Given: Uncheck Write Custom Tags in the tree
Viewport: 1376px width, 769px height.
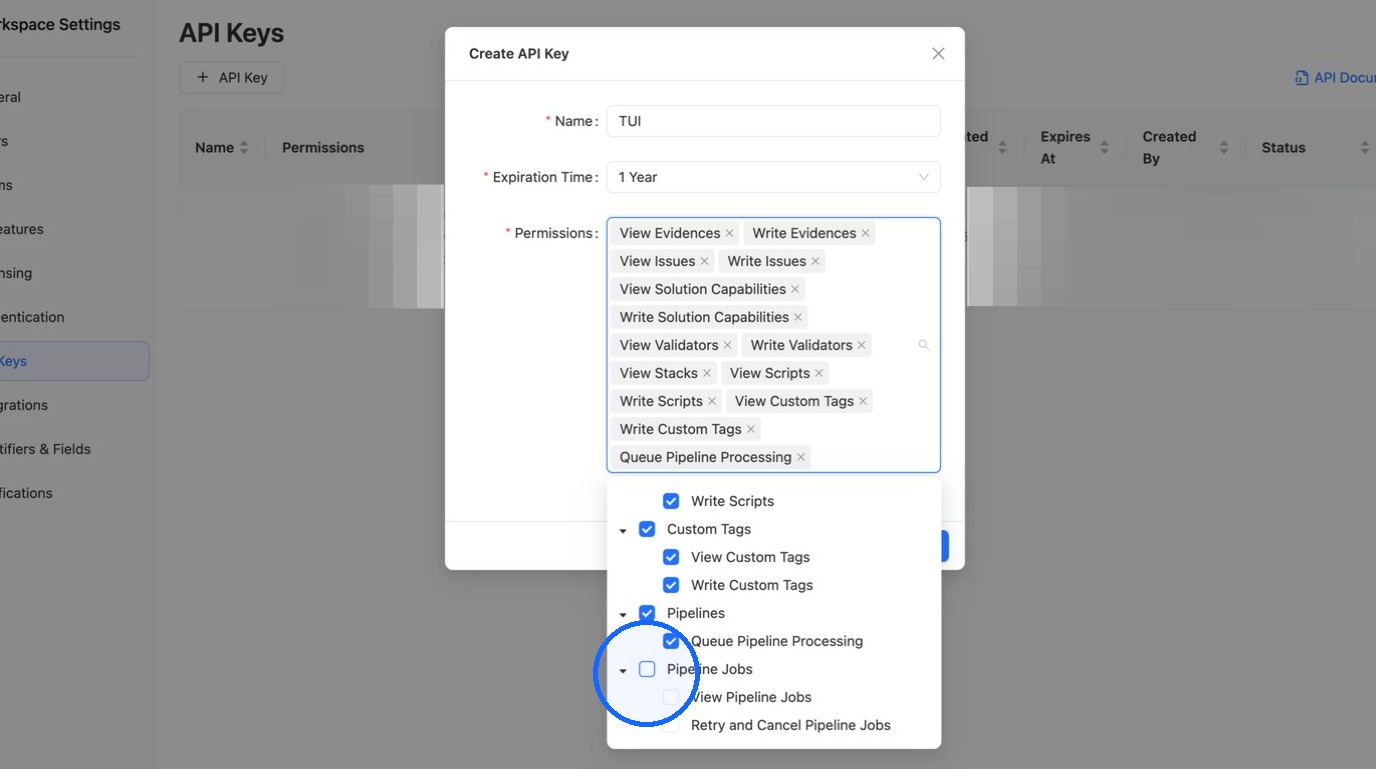Looking at the screenshot, I should coord(671,585).
